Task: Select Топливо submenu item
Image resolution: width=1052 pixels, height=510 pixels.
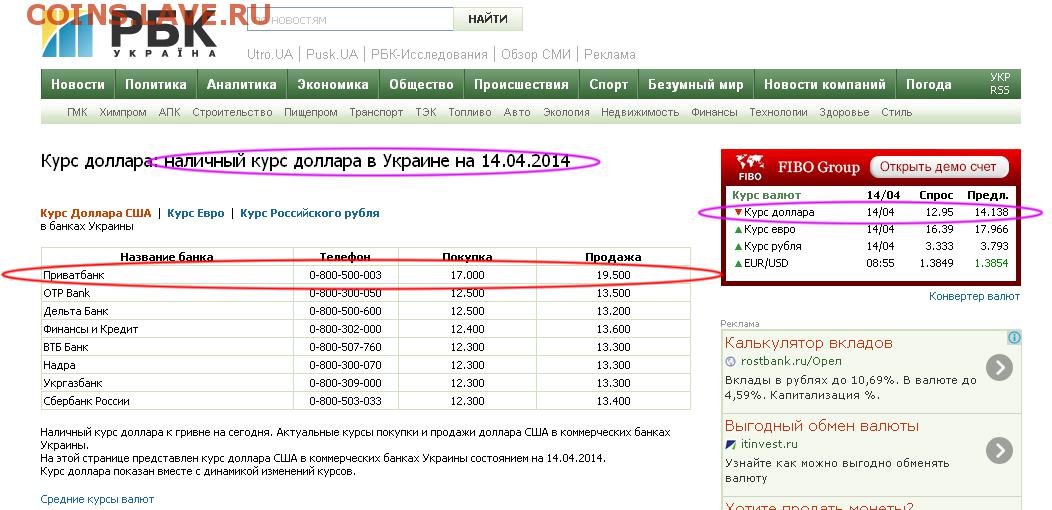Action: tap(470, 113)
